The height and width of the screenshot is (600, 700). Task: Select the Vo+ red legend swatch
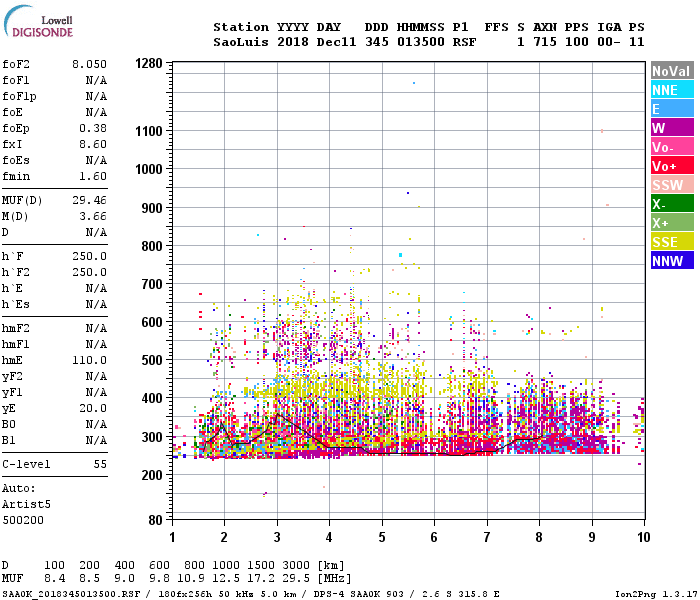pos(672,166)
